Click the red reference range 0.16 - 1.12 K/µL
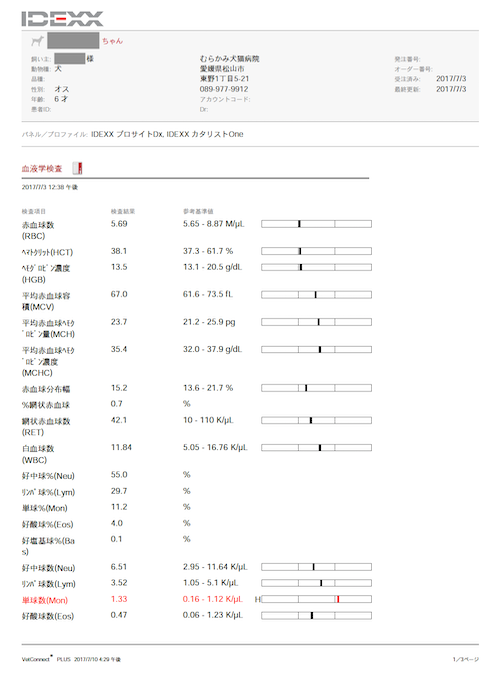The image size is (500, 700). [213, 599]
